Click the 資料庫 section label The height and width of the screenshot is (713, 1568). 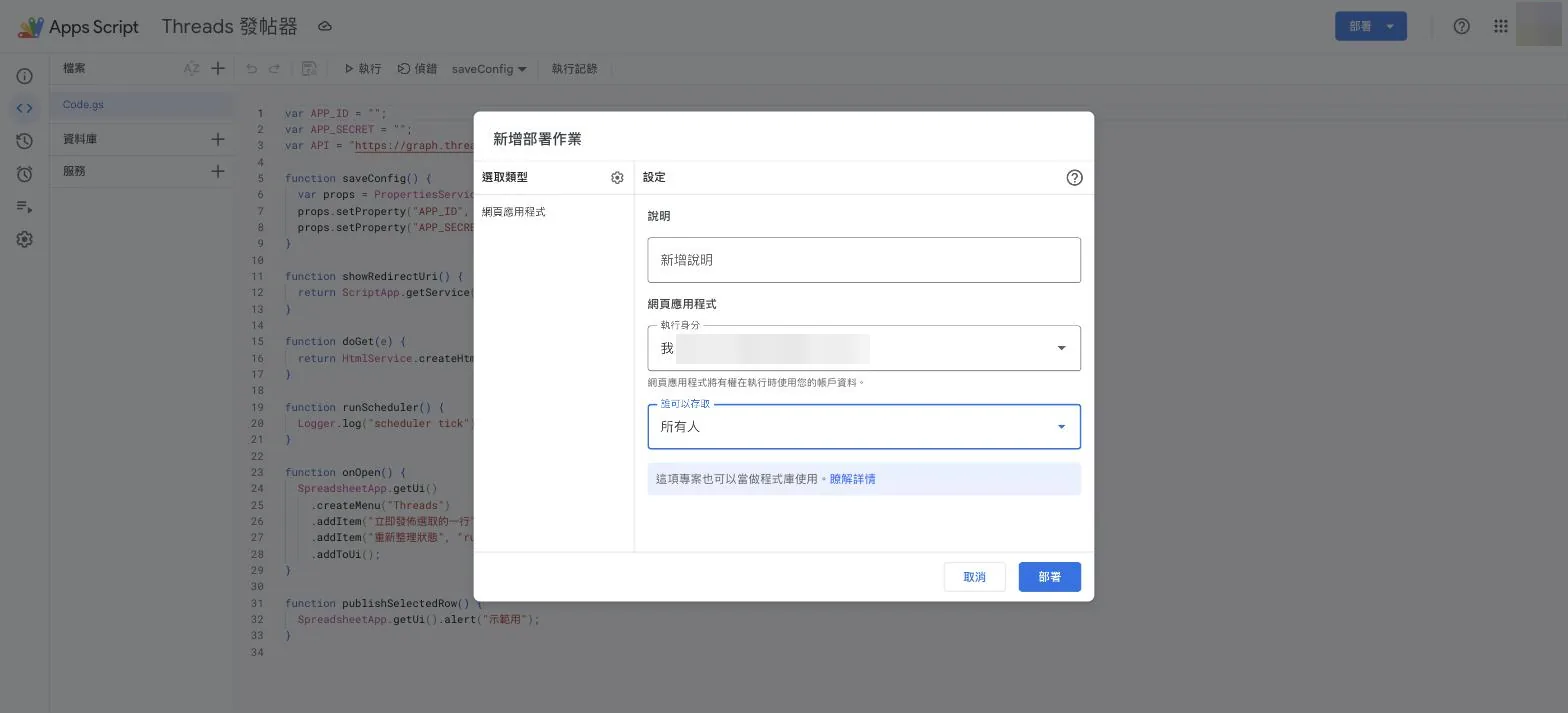click(80, 139)
